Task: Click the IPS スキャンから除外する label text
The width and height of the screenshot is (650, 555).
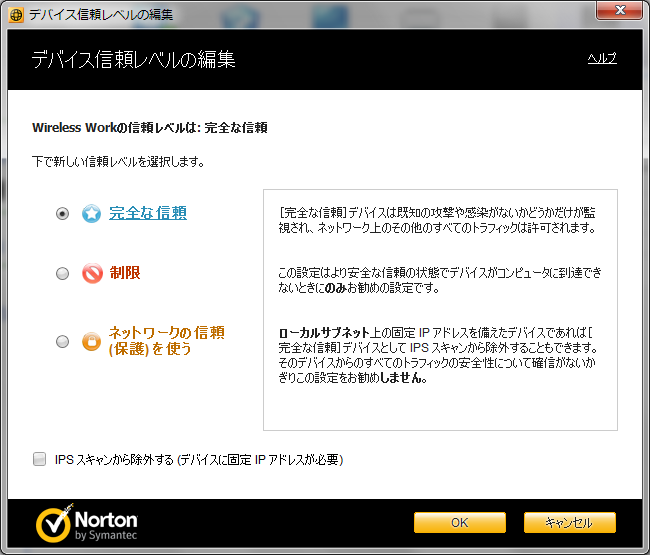Action: pyautogui.click(x=199, y=459)
